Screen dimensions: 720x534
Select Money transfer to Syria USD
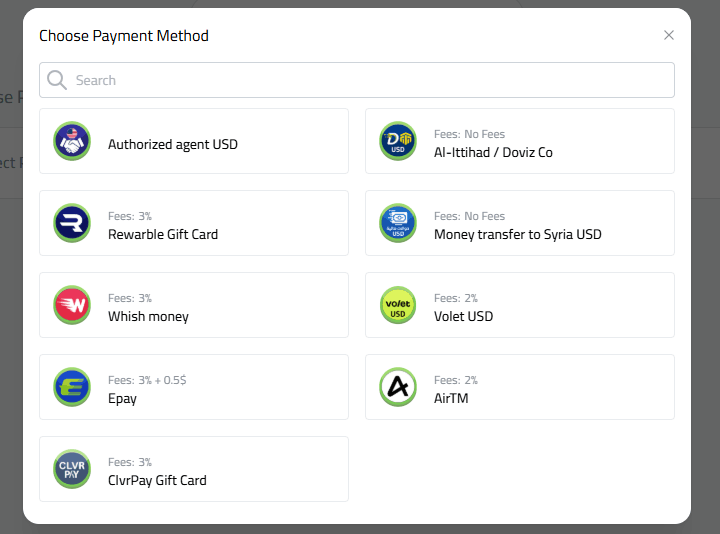click(520, 223)
